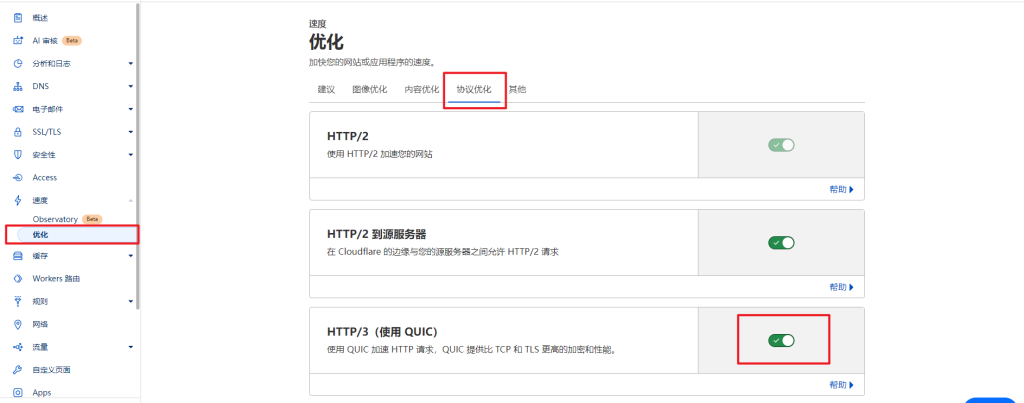This screenshot has width=1024, height=403.
Task: Click the AI 审核 sidebar icon
Action: coord(18,40)
